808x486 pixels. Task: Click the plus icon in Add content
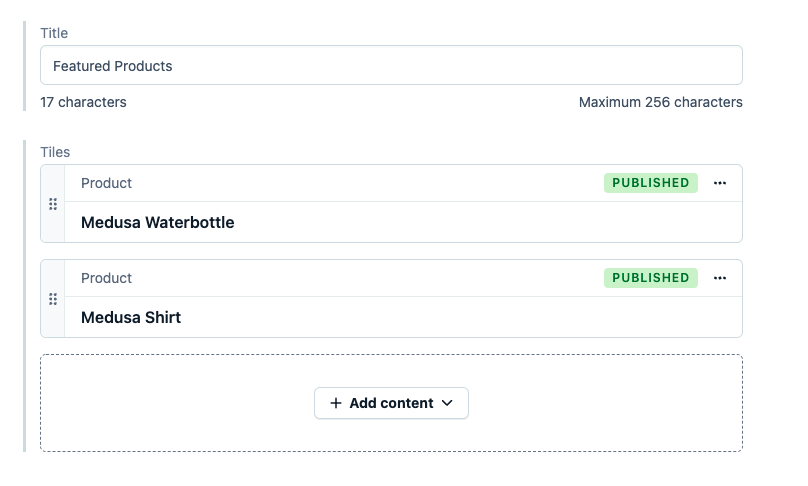tap(335, 403)
